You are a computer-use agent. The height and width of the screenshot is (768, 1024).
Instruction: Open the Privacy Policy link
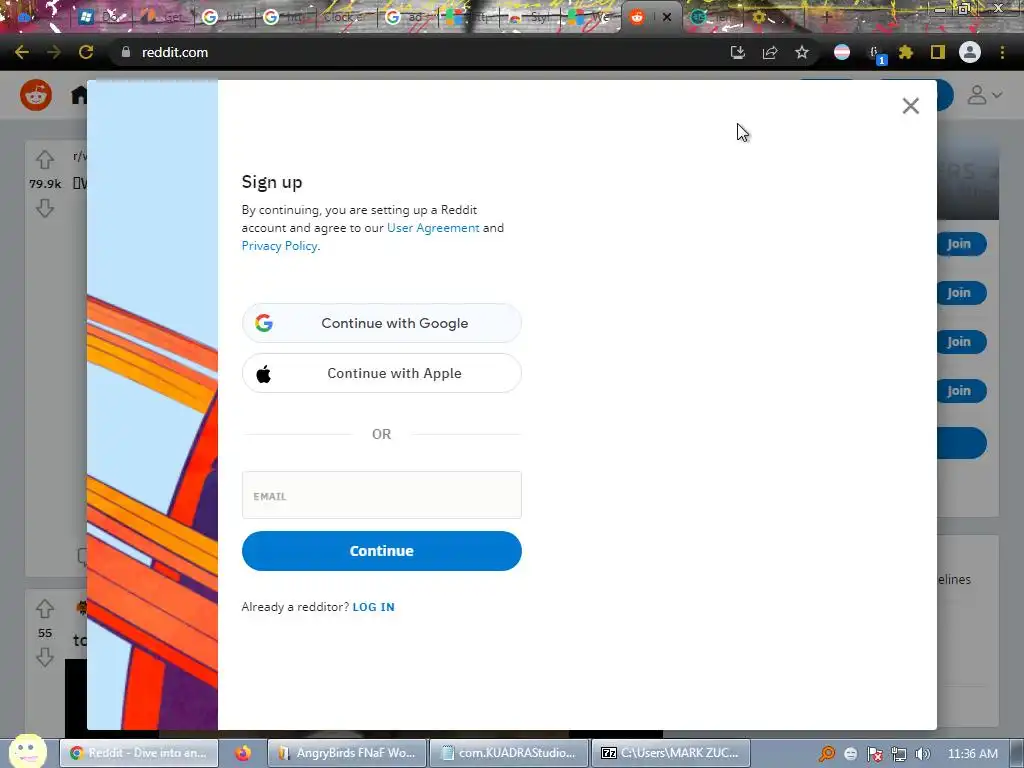[280, 246]
